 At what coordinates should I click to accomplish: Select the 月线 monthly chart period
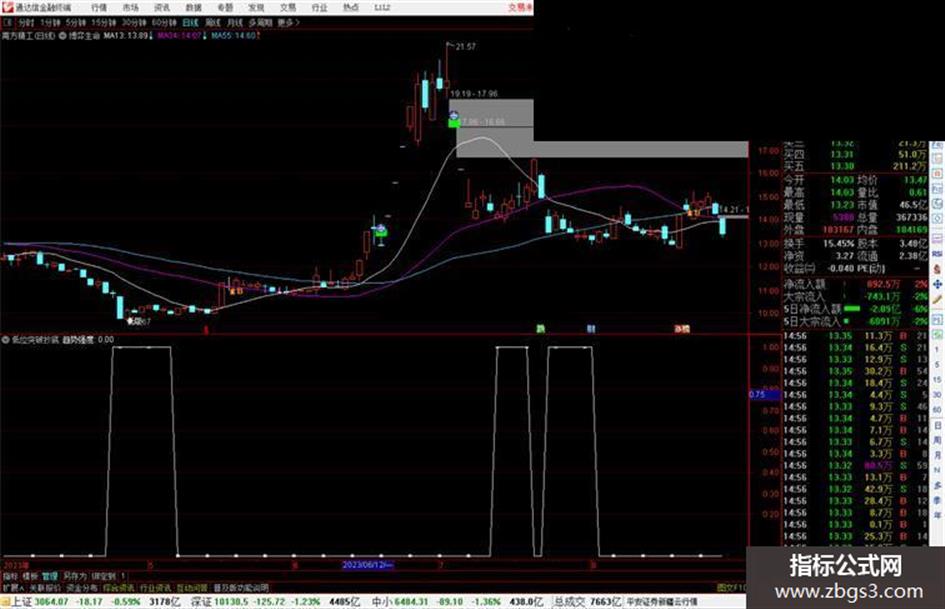point(234,22)
